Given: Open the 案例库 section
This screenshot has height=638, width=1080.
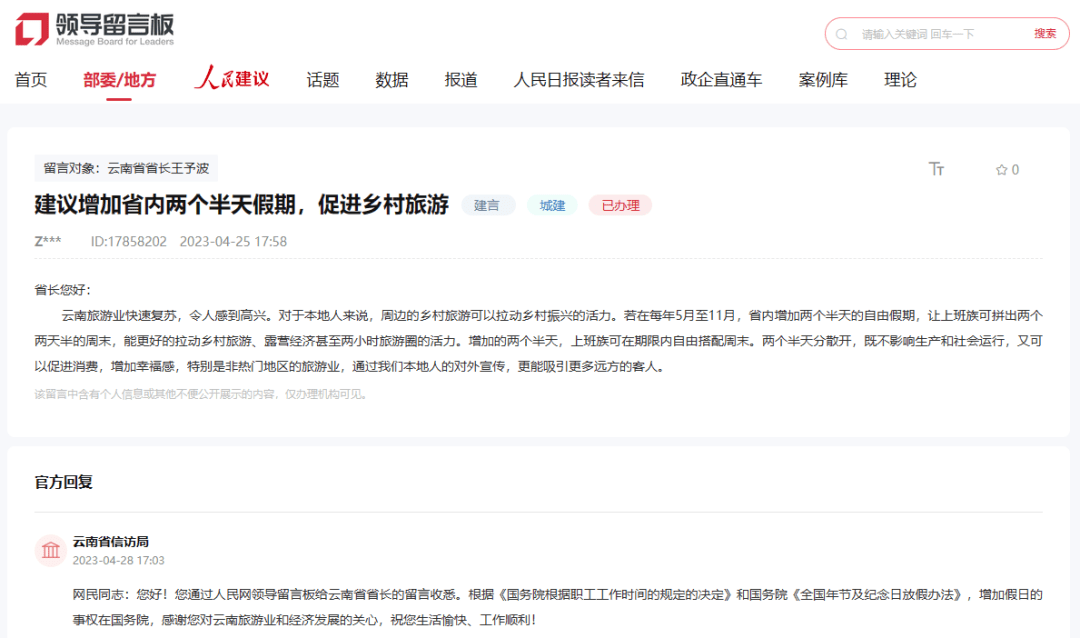Looking at the screenshot, I should tap(823, 80).
